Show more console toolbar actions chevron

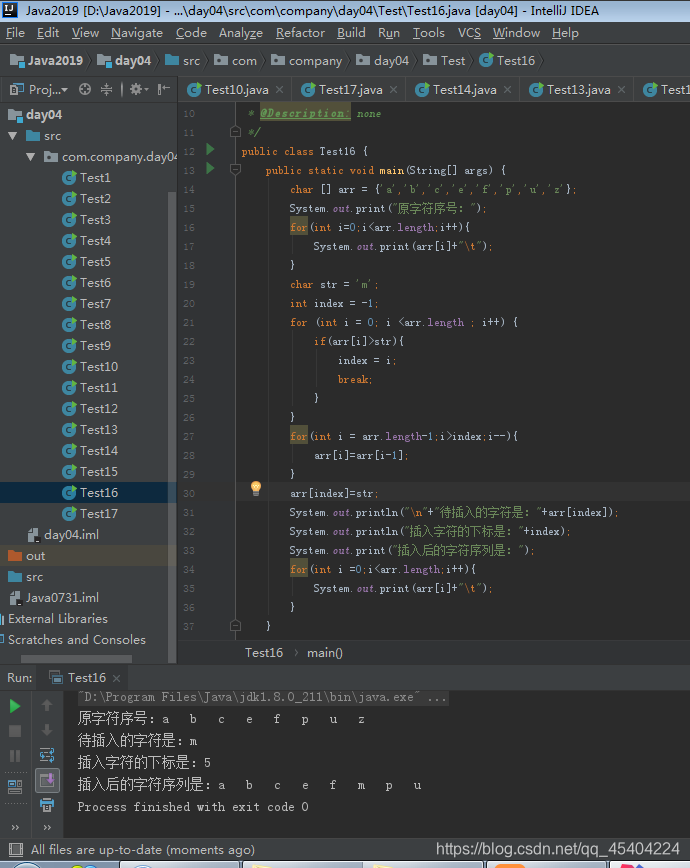point(47,828)
